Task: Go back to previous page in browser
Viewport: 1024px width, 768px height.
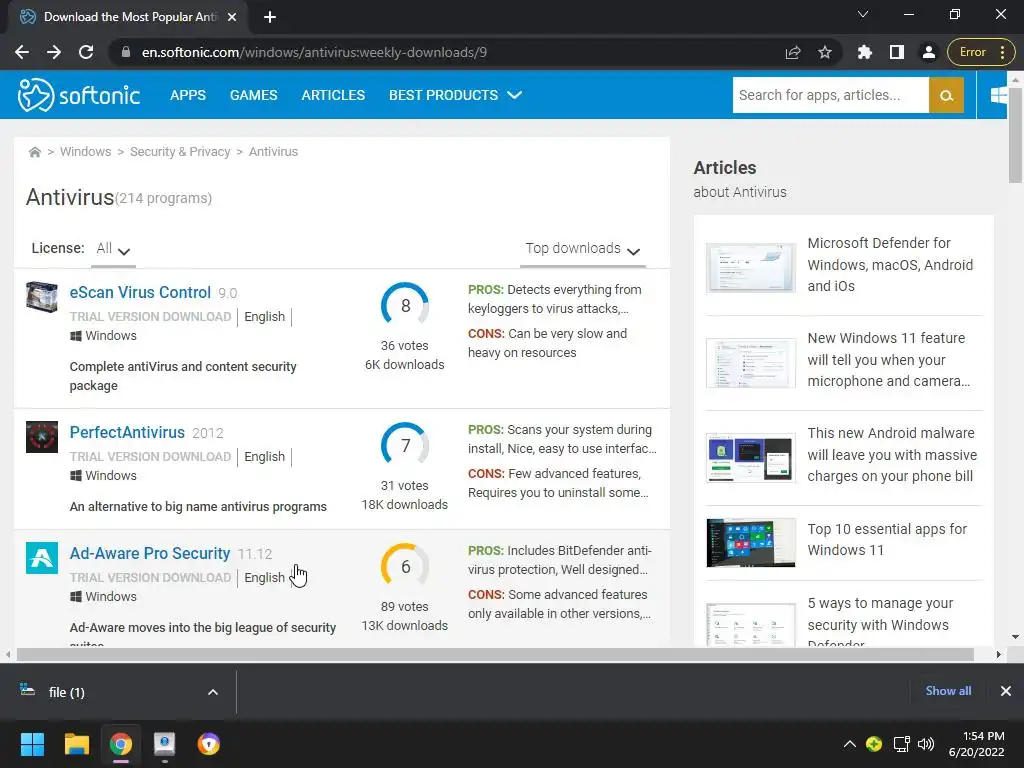Action: tap(22, 52)
